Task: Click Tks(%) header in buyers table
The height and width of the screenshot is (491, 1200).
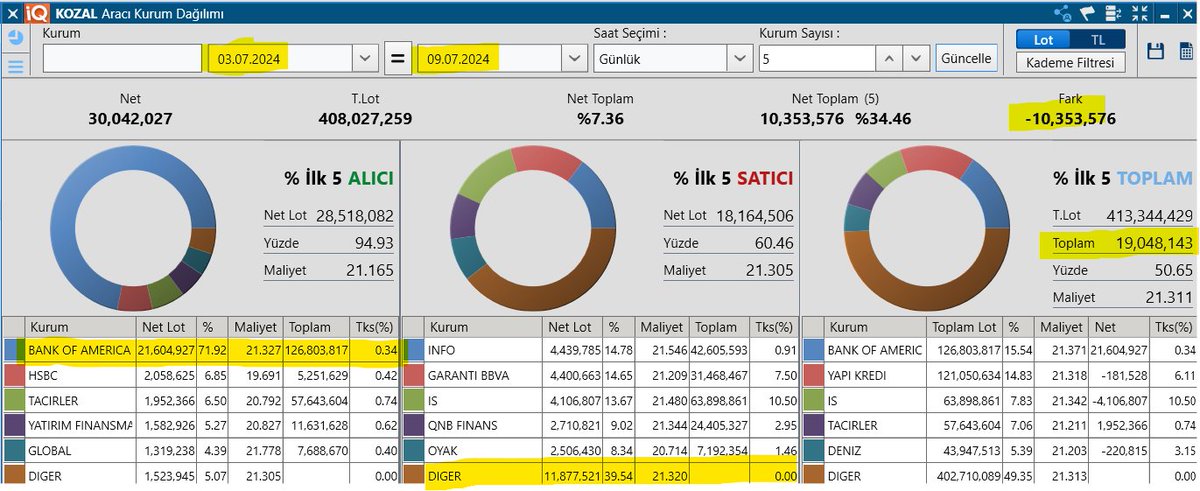Action: (x=374, y=327)
